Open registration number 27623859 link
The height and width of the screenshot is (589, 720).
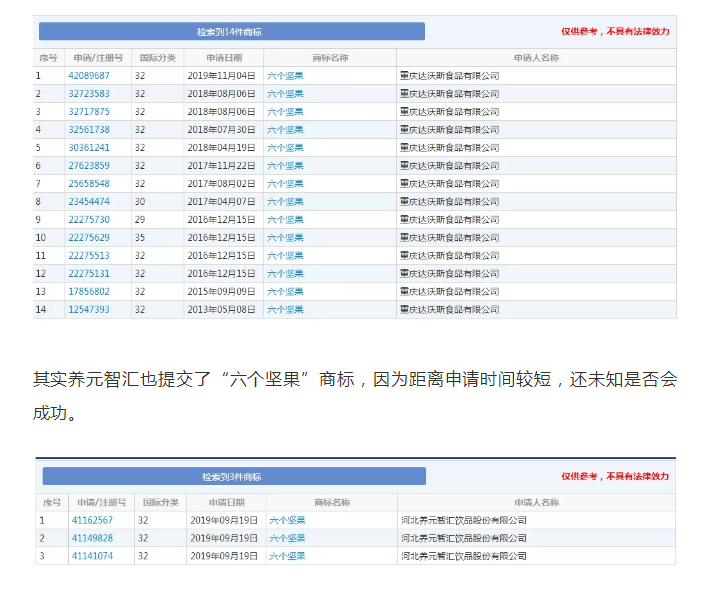(89, 165)
